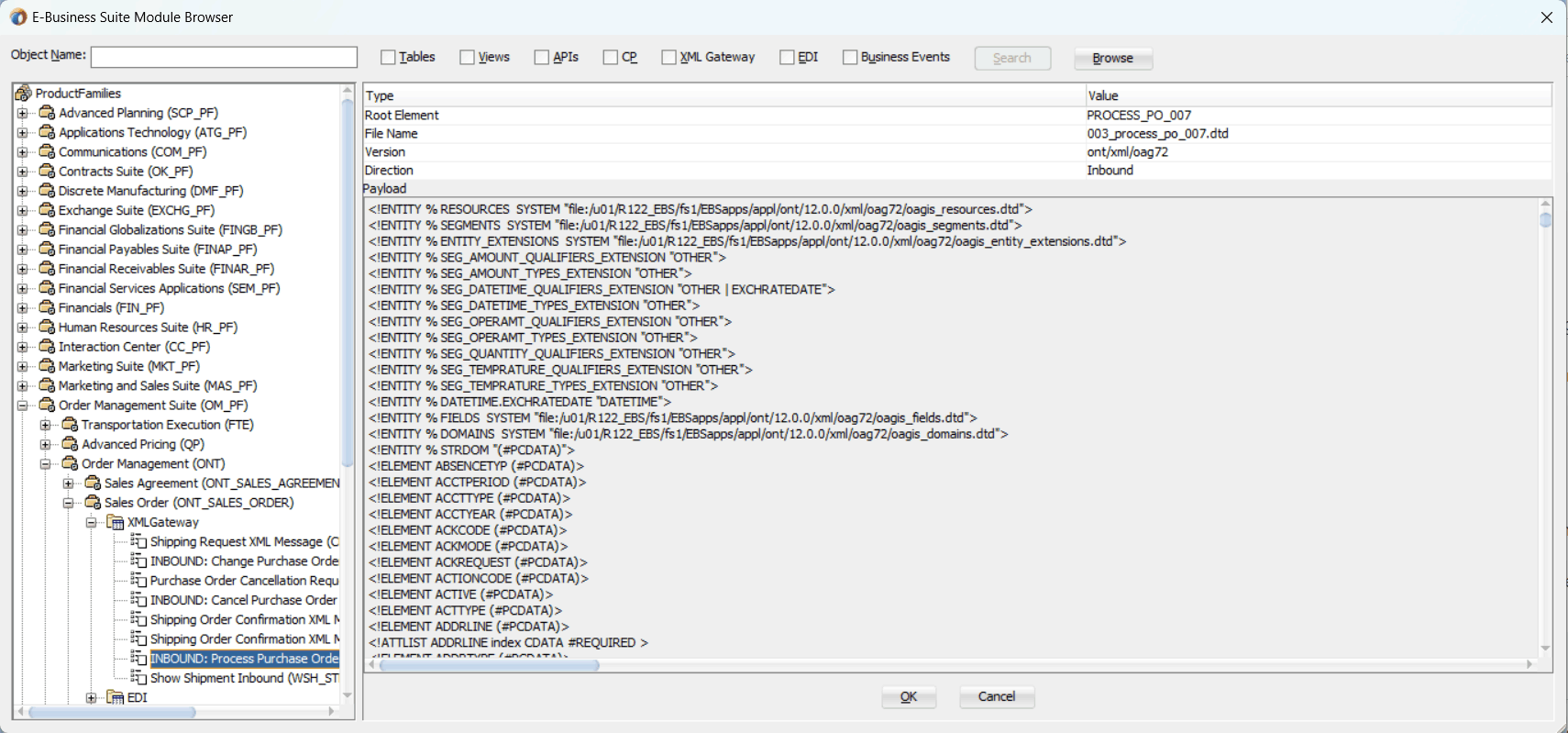Click the Financial Receivables Suite folder icon
Image resolution: width=1568 pixels, height=733 pixels.
coord(47,268)
